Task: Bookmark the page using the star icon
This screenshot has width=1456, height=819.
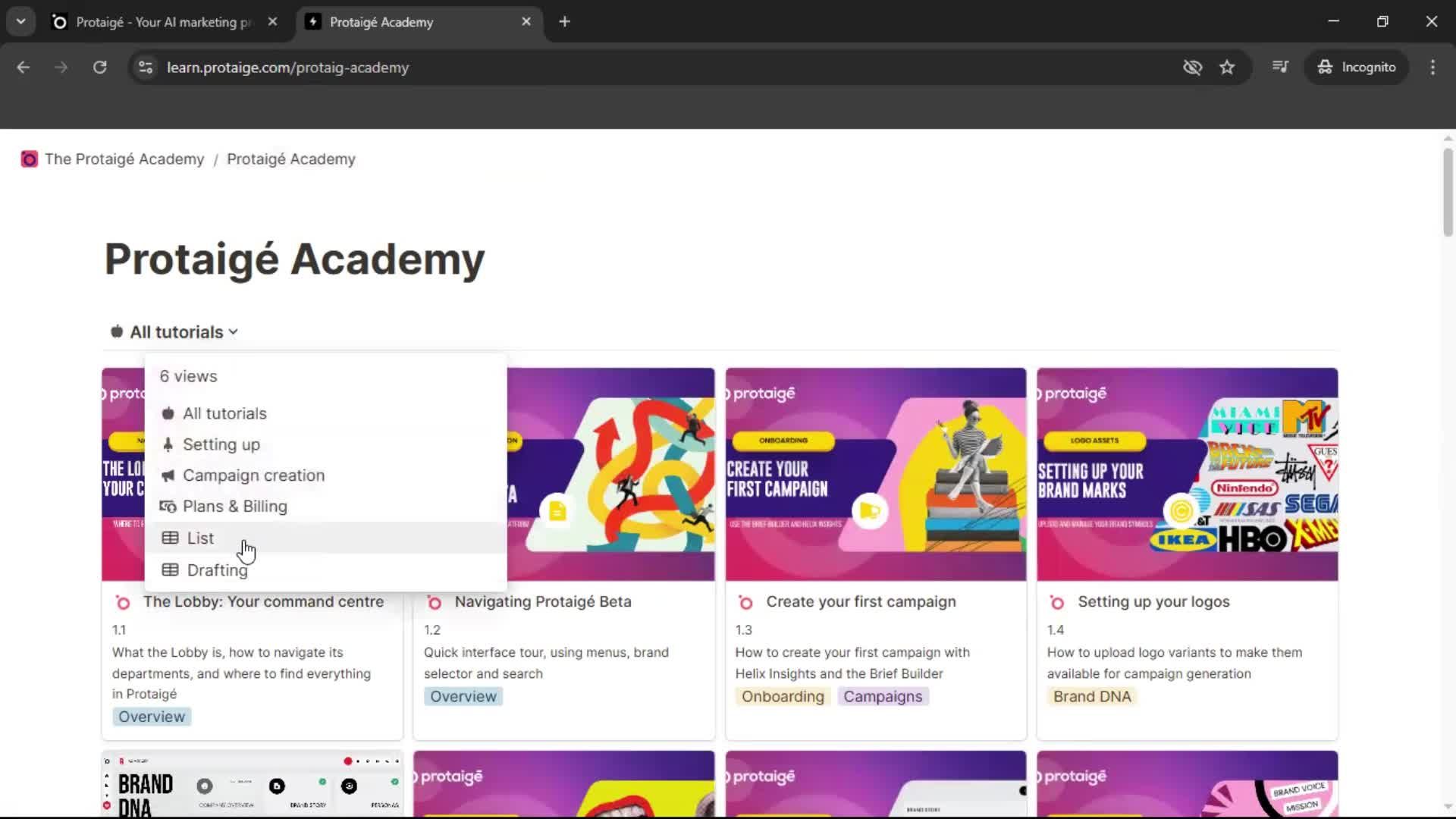Action: [x=1228, y=67]
